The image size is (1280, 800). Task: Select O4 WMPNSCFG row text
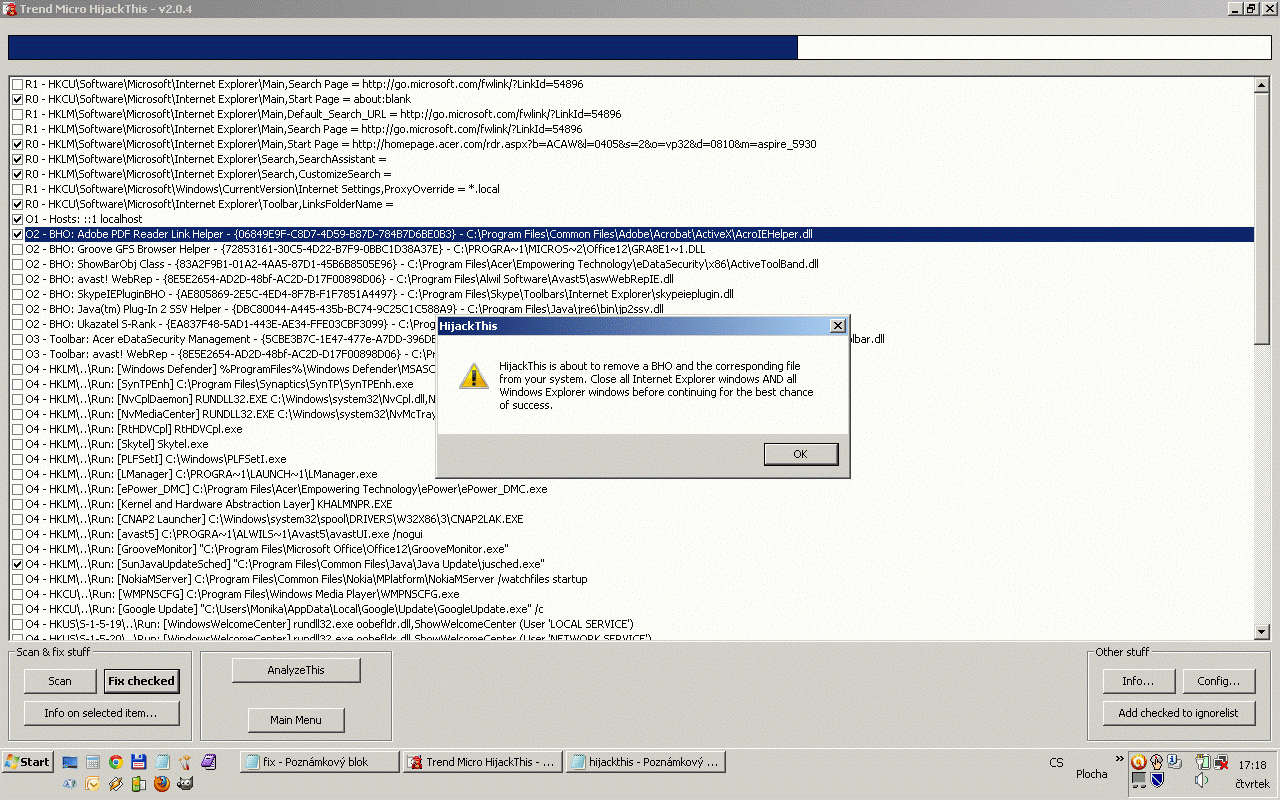[x=242, y=594]
